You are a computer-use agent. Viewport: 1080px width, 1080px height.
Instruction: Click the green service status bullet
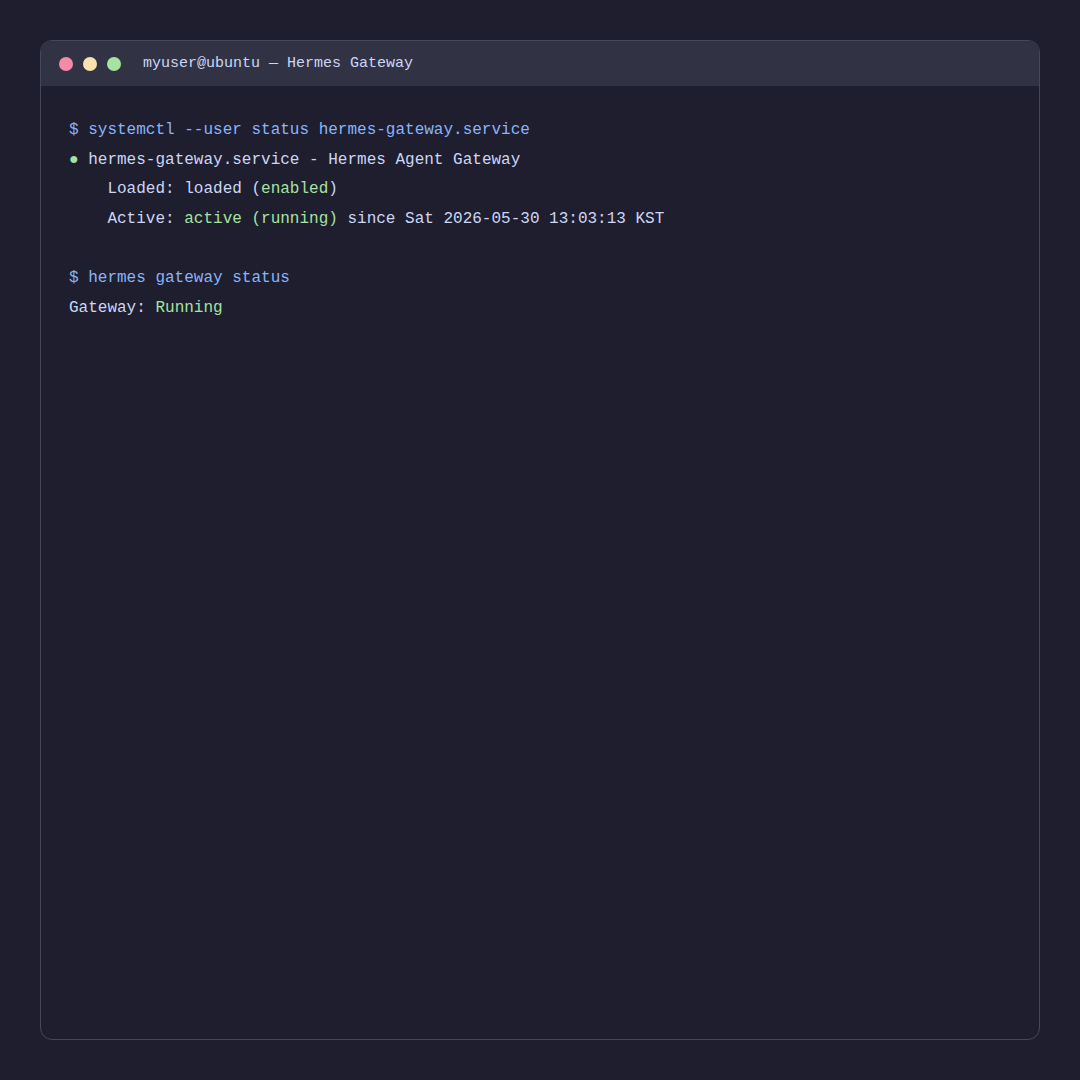[x=74, y=160]
